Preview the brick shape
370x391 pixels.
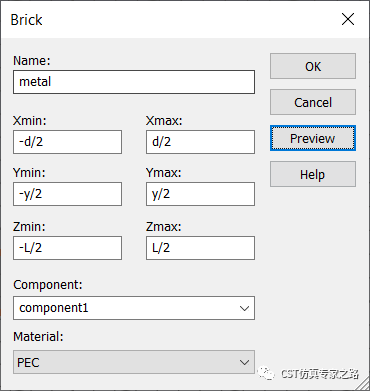pos(313,138)
